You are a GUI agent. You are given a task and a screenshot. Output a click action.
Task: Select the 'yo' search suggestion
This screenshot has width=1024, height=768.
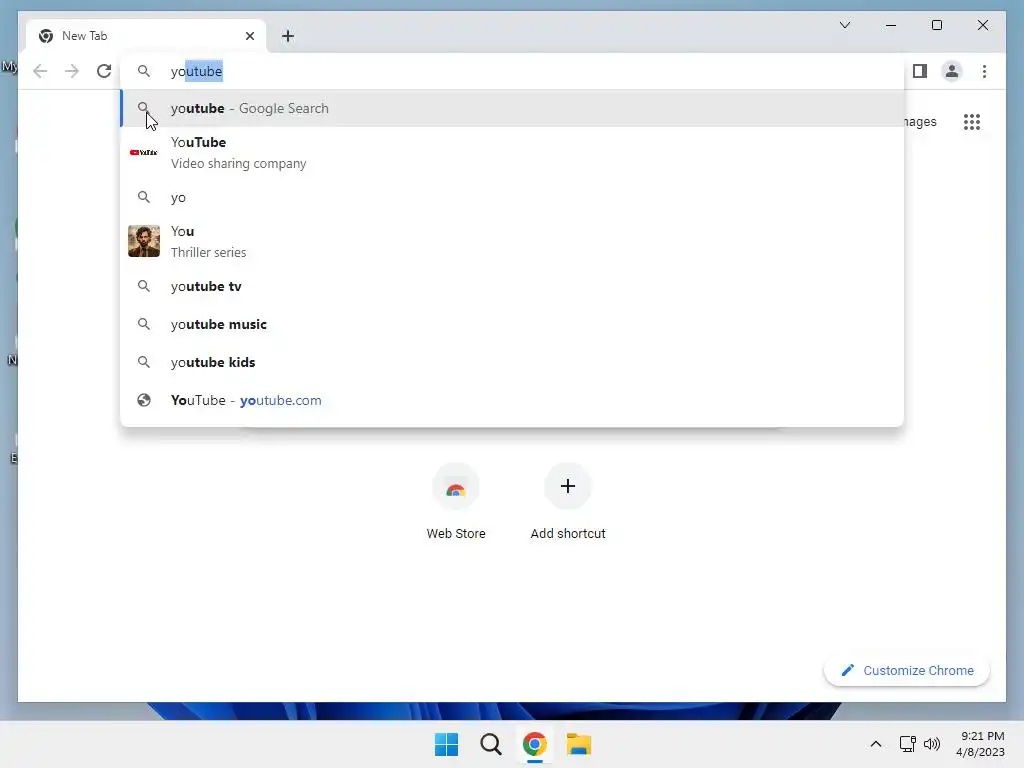[x=512, y=197]
